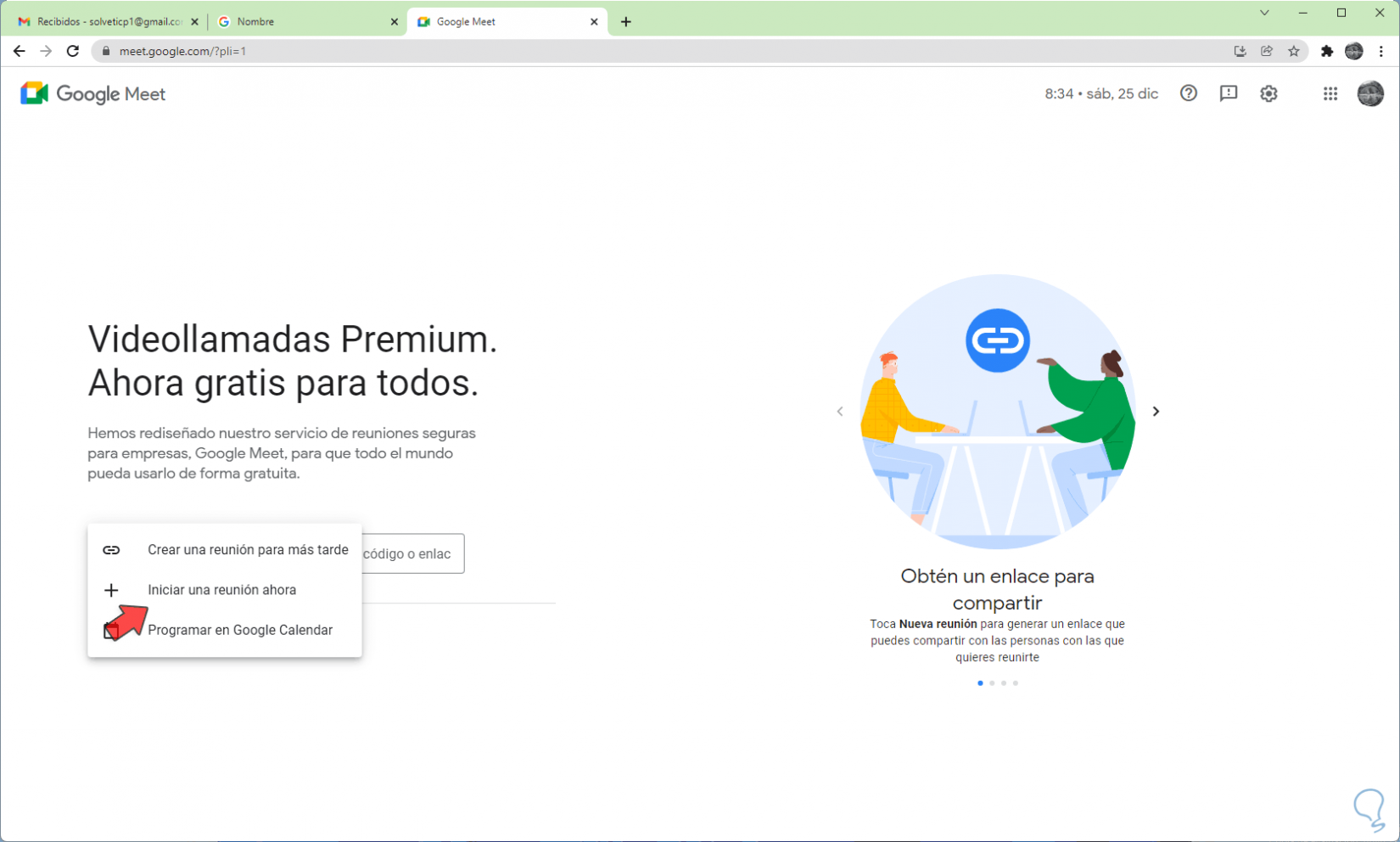Open the tab search chevron
The image size is (1400, 842).
(1264, 13)
